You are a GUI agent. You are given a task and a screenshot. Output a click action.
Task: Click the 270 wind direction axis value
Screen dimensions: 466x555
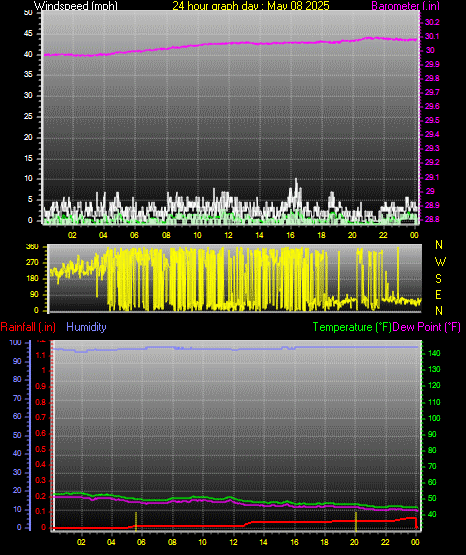(x=32, y=263)
